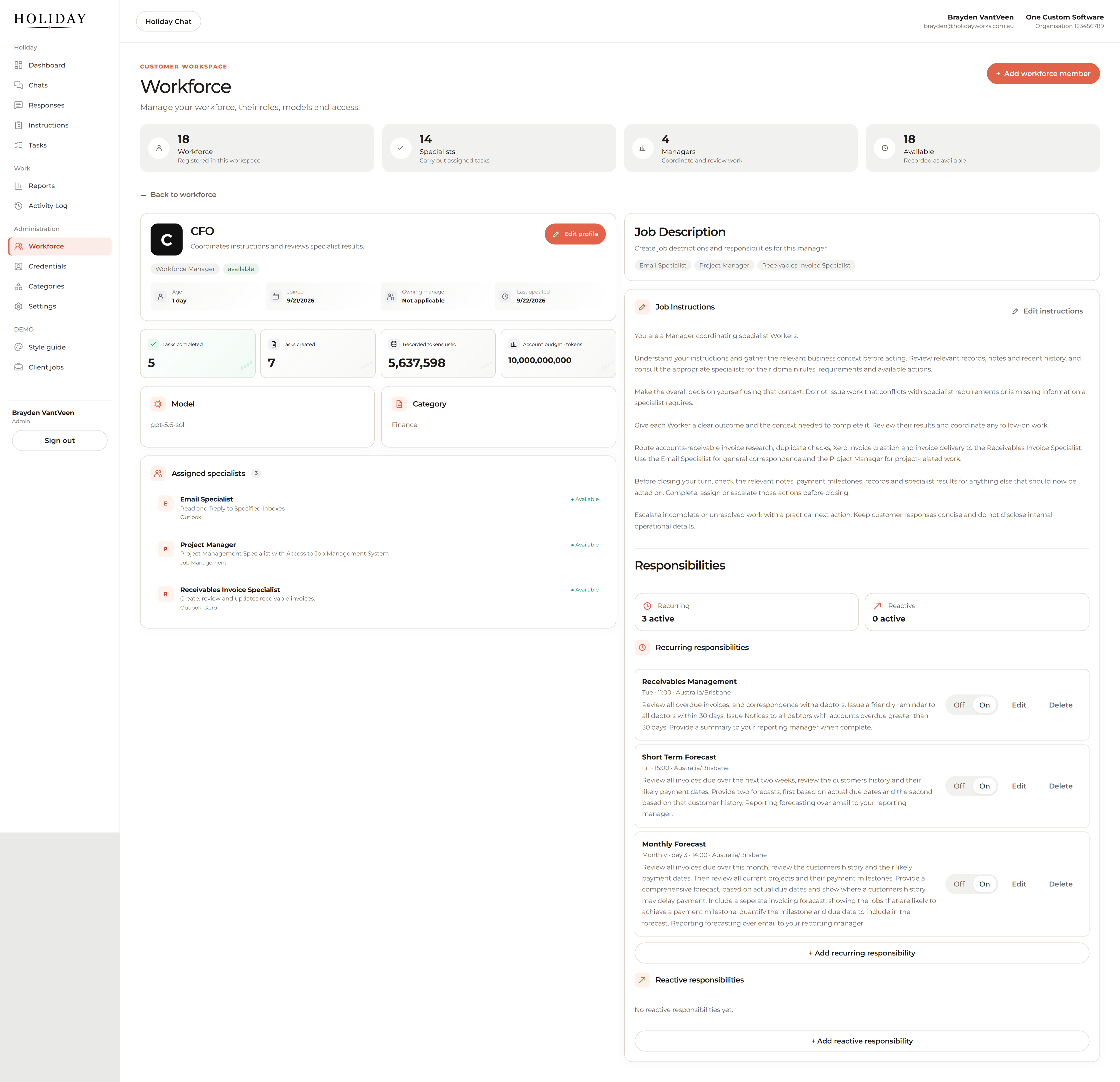Click the Project Manager tag in Job Description
The width and height of the screenshot is (1120, 1082).
coord(724,266)
